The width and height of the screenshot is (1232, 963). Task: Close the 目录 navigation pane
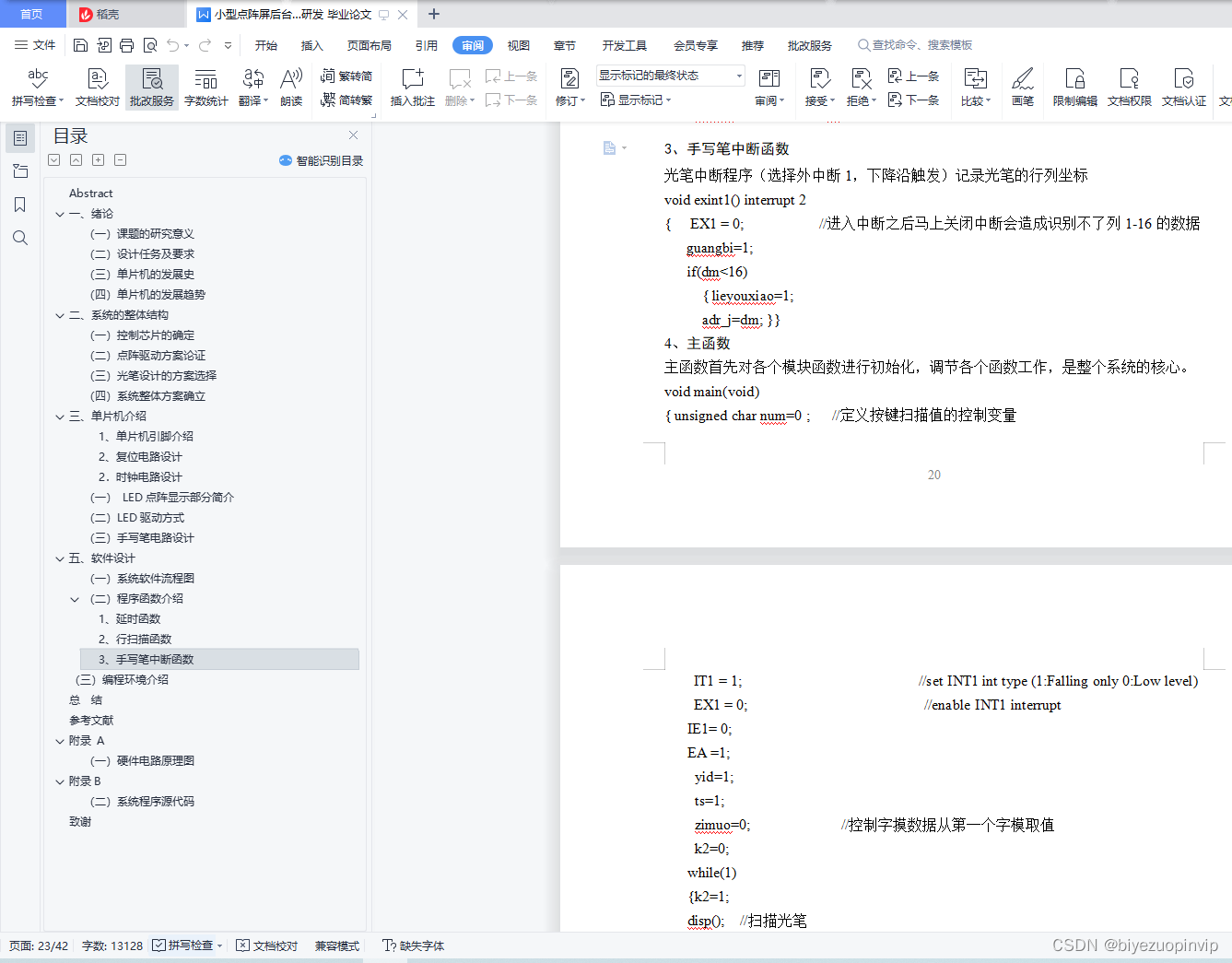pyautogui.click(x=353, y=135)
